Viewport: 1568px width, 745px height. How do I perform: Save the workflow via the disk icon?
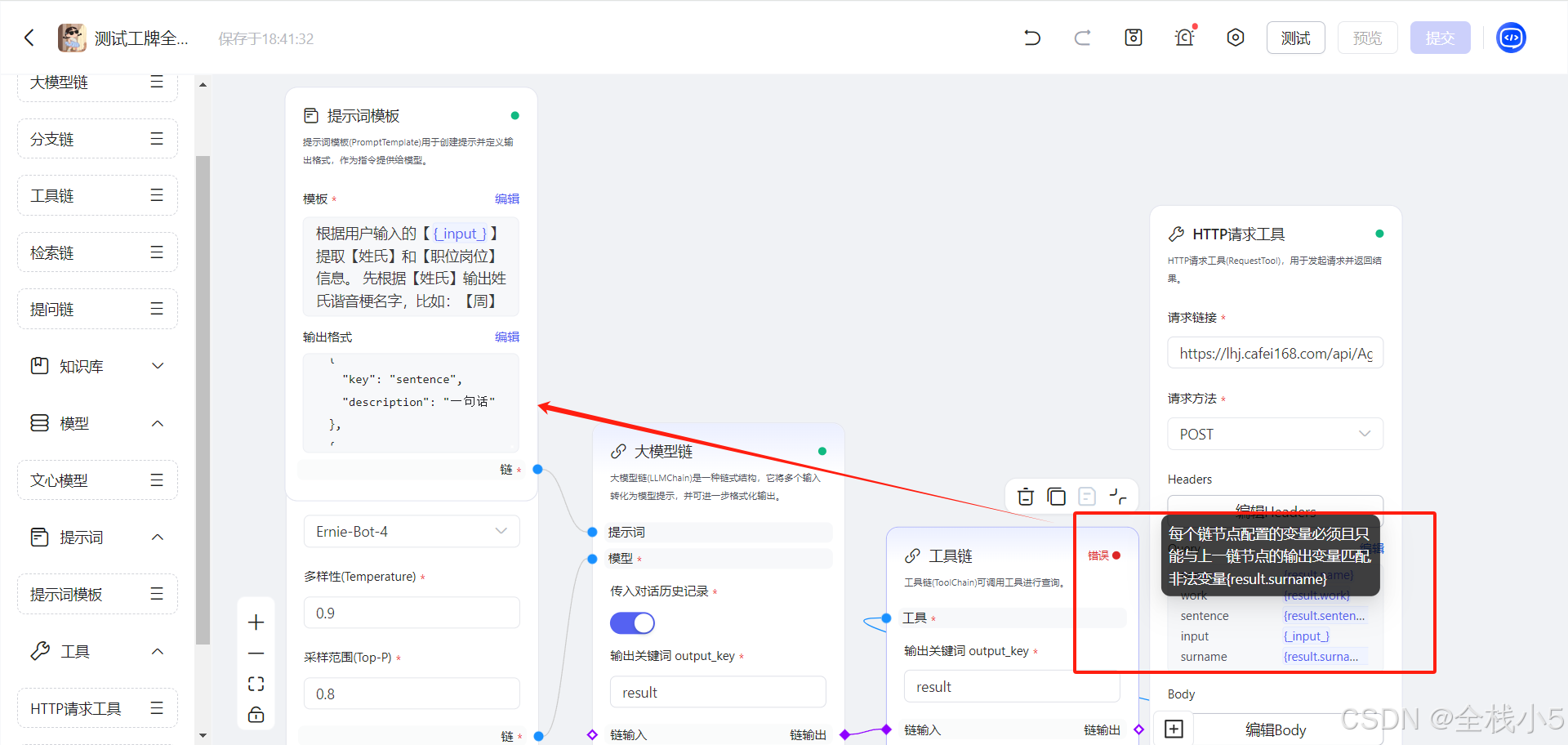(x=1134, y=38)
